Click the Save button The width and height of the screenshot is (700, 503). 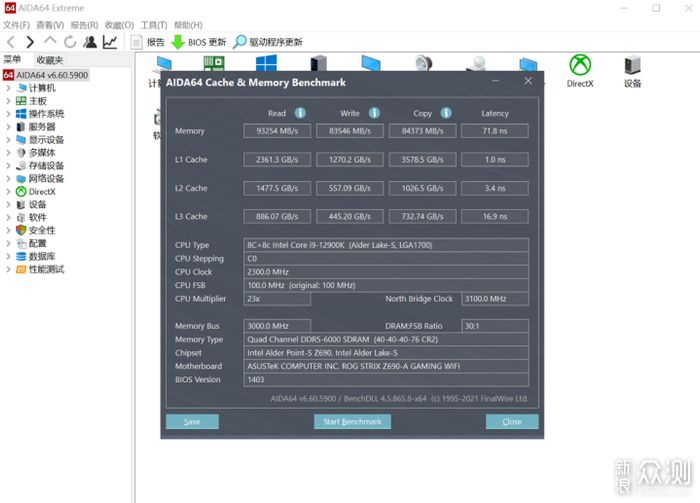pos(192,422)
